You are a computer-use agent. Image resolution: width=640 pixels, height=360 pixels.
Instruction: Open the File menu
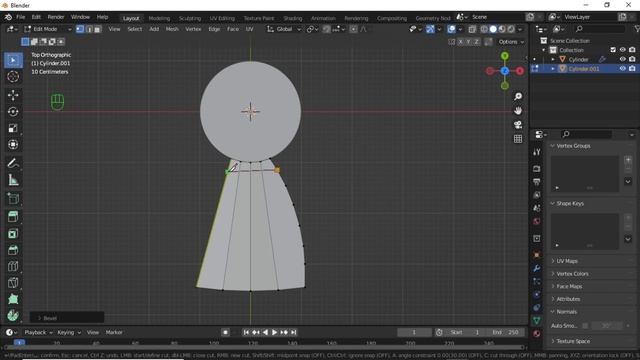click(x=20, y=17)
